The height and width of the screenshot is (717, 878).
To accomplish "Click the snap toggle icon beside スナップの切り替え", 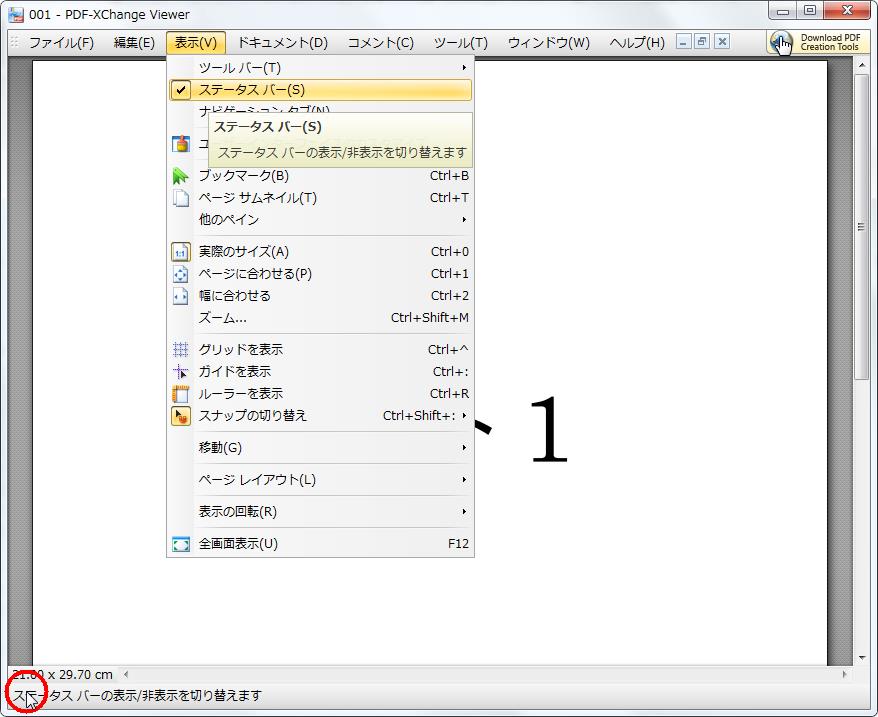I will click(x=180, y=416).
